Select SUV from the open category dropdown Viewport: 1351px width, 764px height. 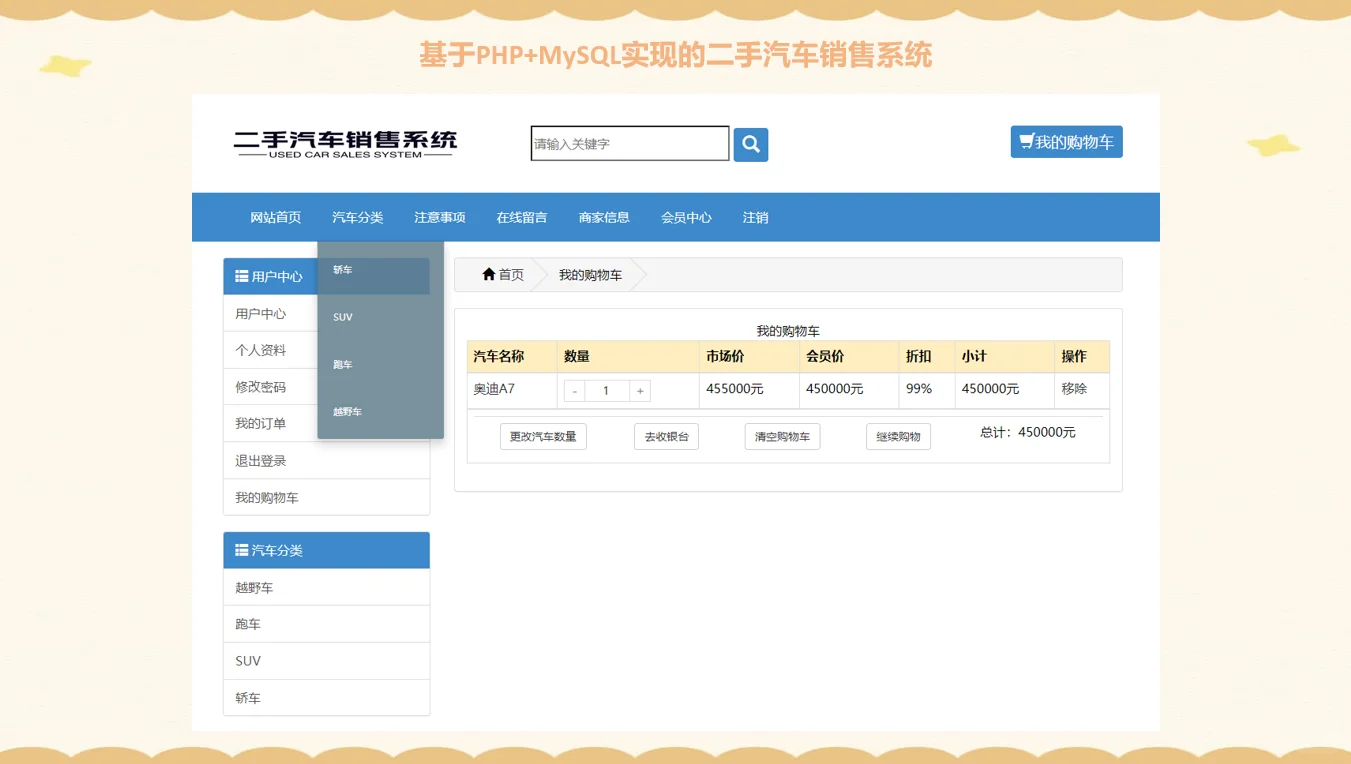click(342, 317)
